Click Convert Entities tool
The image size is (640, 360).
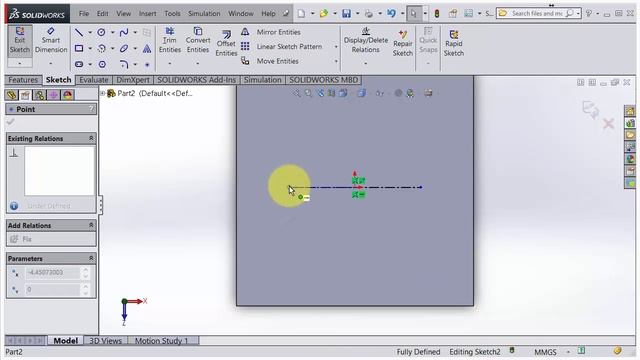[198, 40]
